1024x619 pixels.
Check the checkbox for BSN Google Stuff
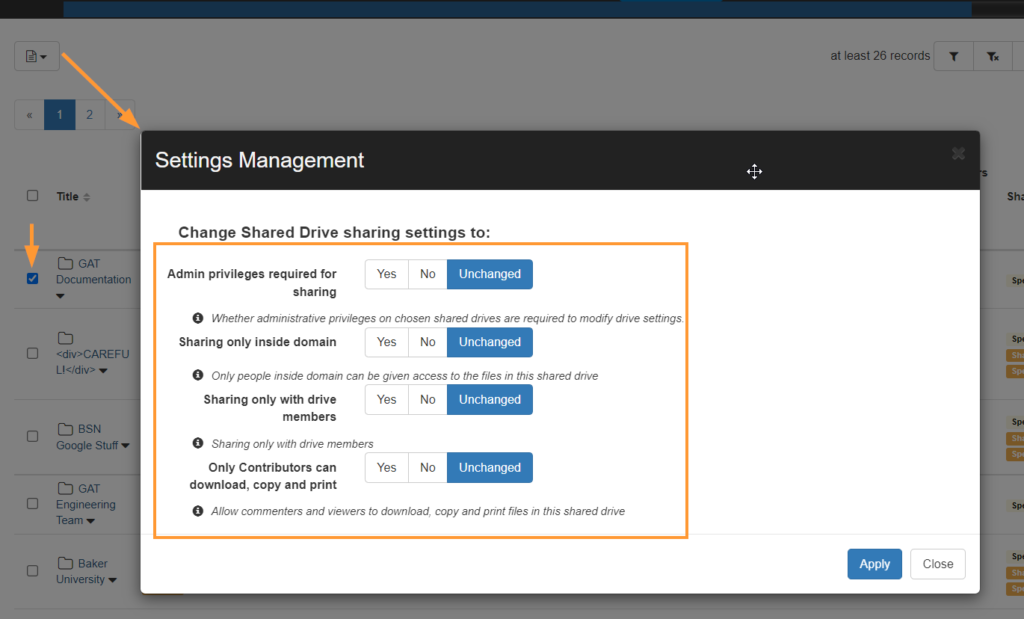click(x=31, y=436)
